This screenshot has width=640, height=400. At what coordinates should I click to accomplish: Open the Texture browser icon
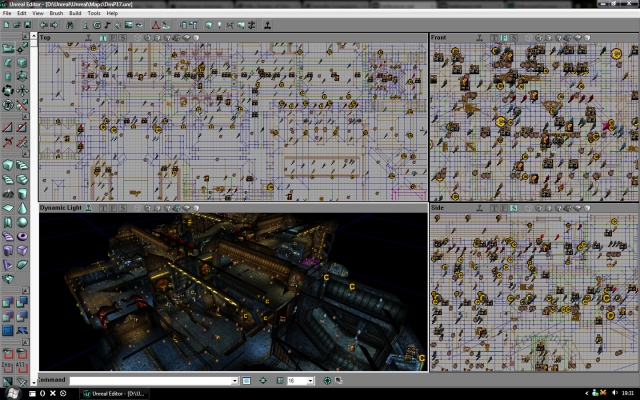pos(129,25)
